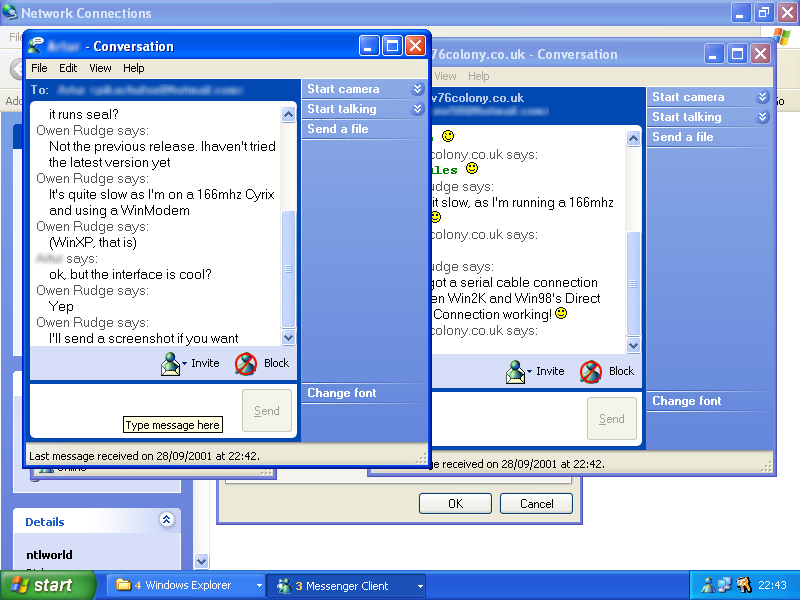The width and height of the screenshot is (800, 600).
Task: Open the Help menu in Artur conversation
Action: coord(134,68)
